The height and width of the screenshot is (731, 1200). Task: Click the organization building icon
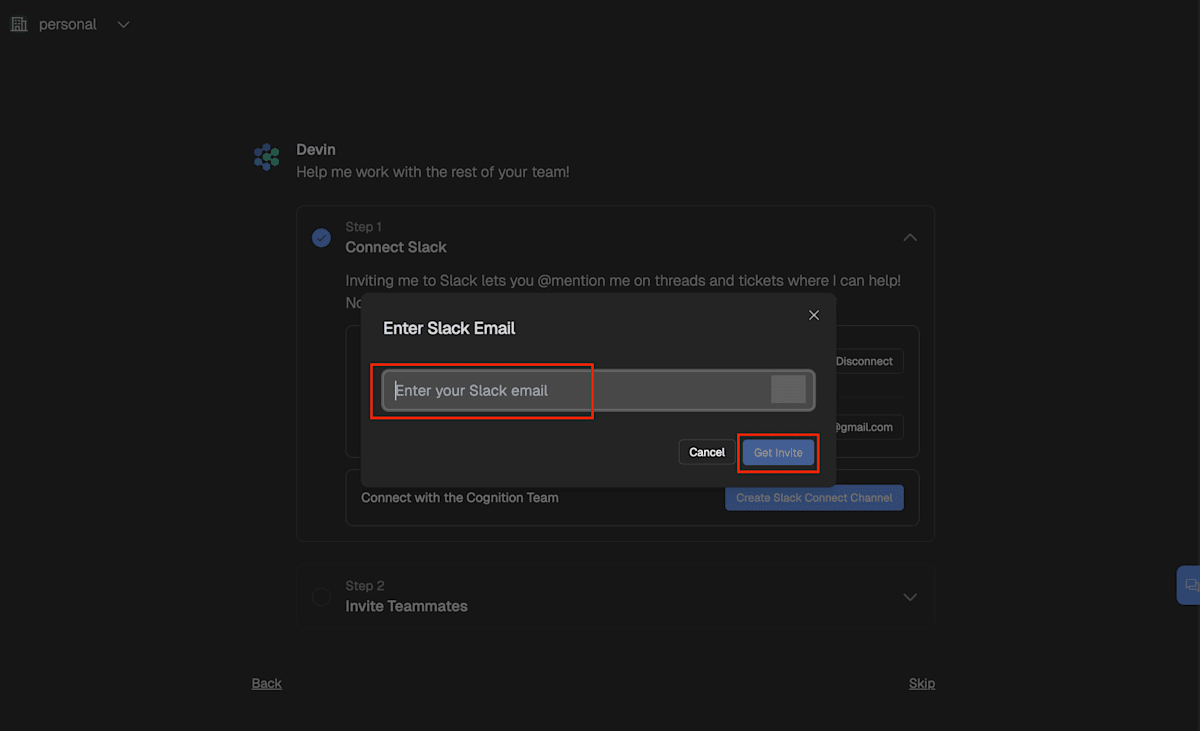click(x=19, y=24)
